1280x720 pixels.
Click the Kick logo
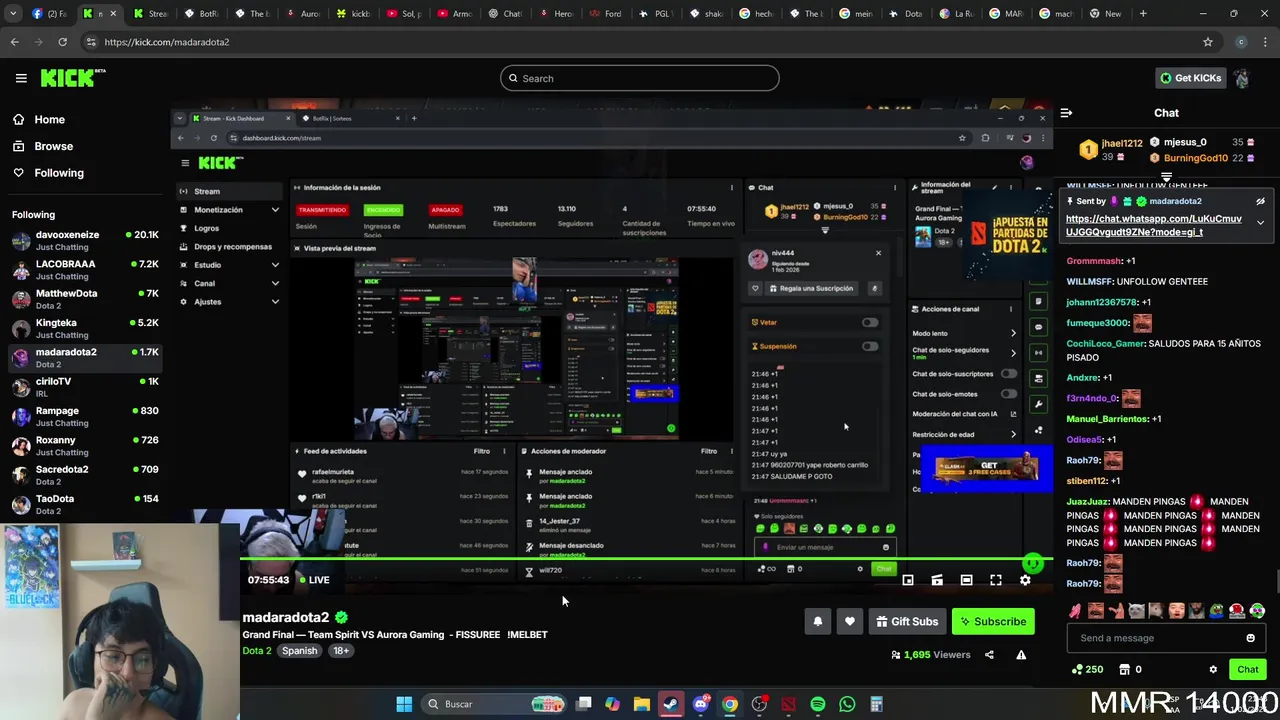click(x=73, y=78)
